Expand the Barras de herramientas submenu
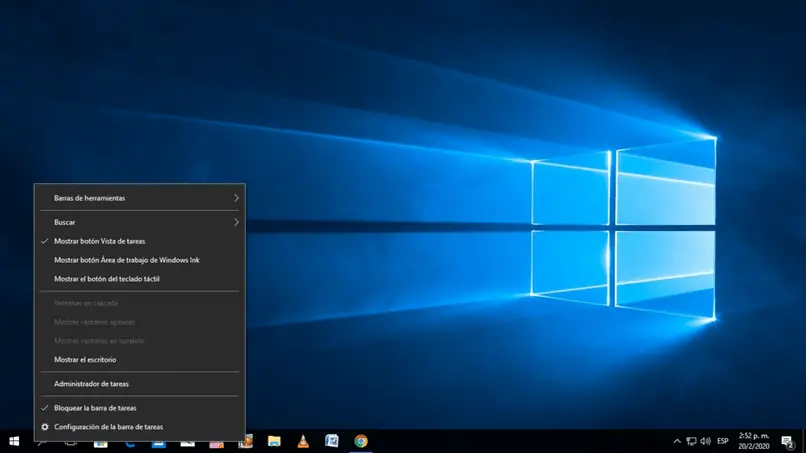The width and height of the screenshot is (806, 453). [140, 198]
